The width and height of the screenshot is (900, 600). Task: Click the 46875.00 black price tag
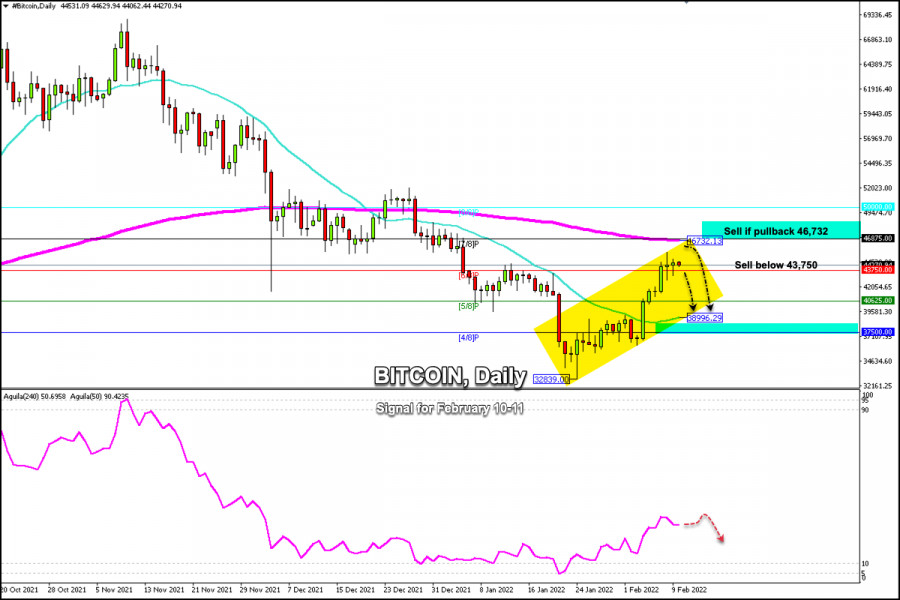coord(878,238)
